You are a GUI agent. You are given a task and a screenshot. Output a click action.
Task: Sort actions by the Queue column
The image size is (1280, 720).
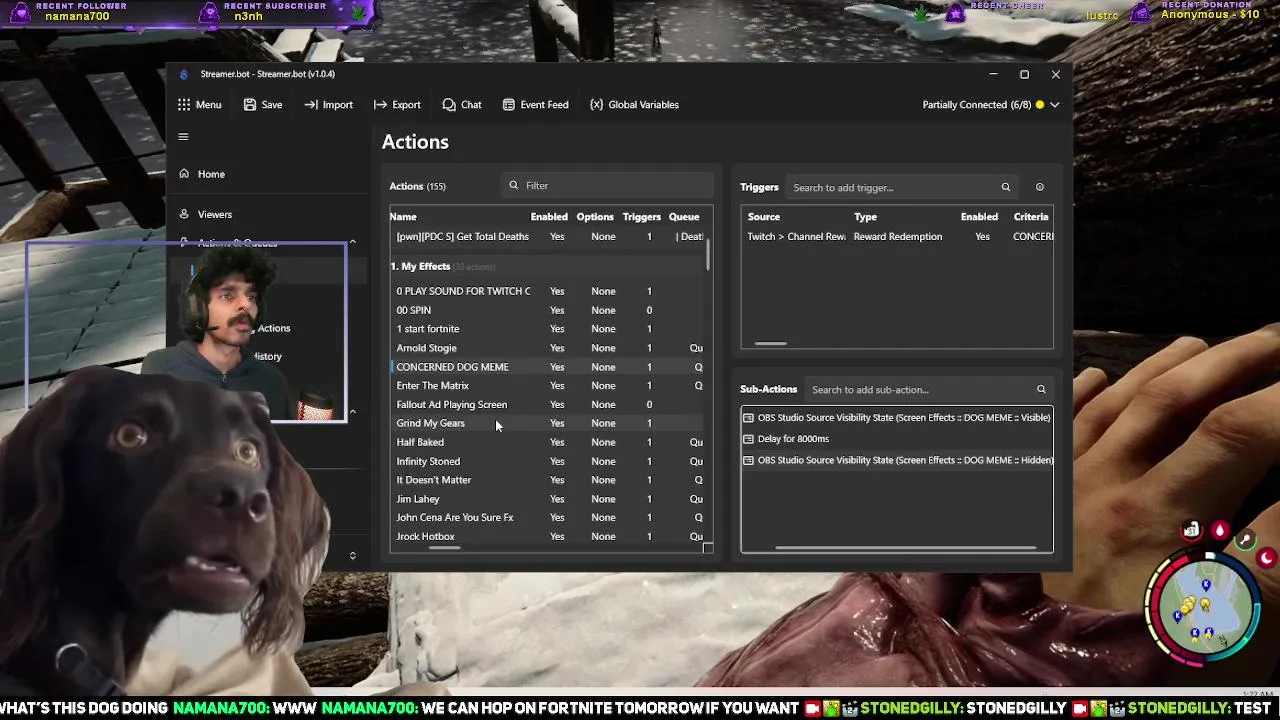pos(684,216)
